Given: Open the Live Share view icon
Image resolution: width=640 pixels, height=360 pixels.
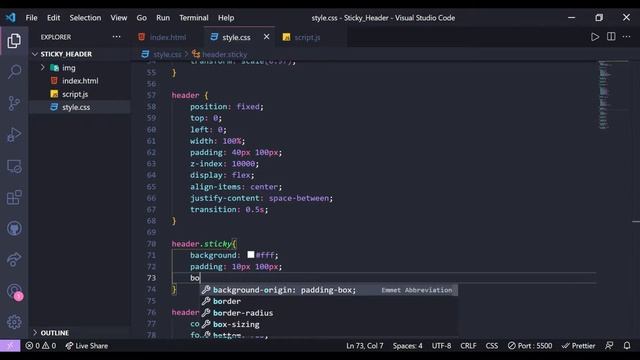Looking at the screenshot, I should point(14,259).
